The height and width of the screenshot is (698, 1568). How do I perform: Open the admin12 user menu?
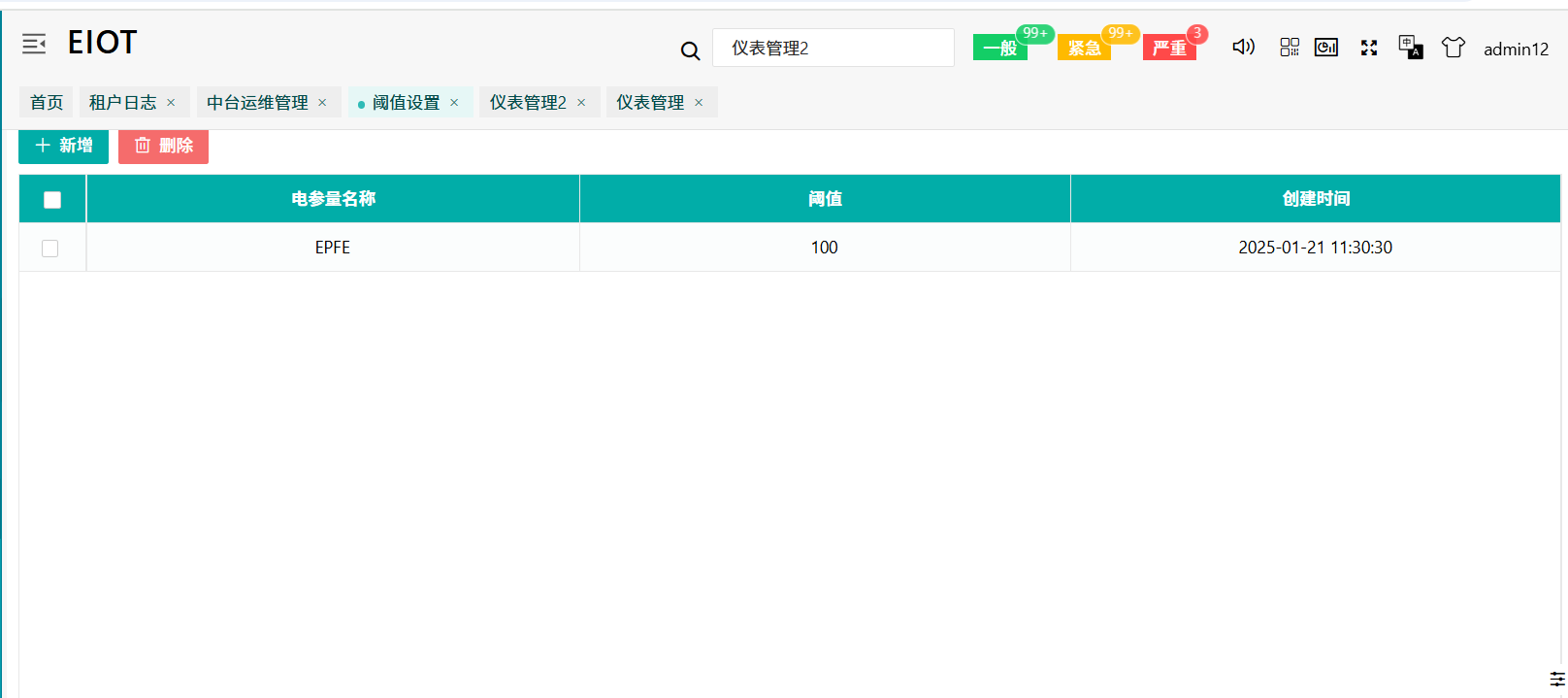1516,50
